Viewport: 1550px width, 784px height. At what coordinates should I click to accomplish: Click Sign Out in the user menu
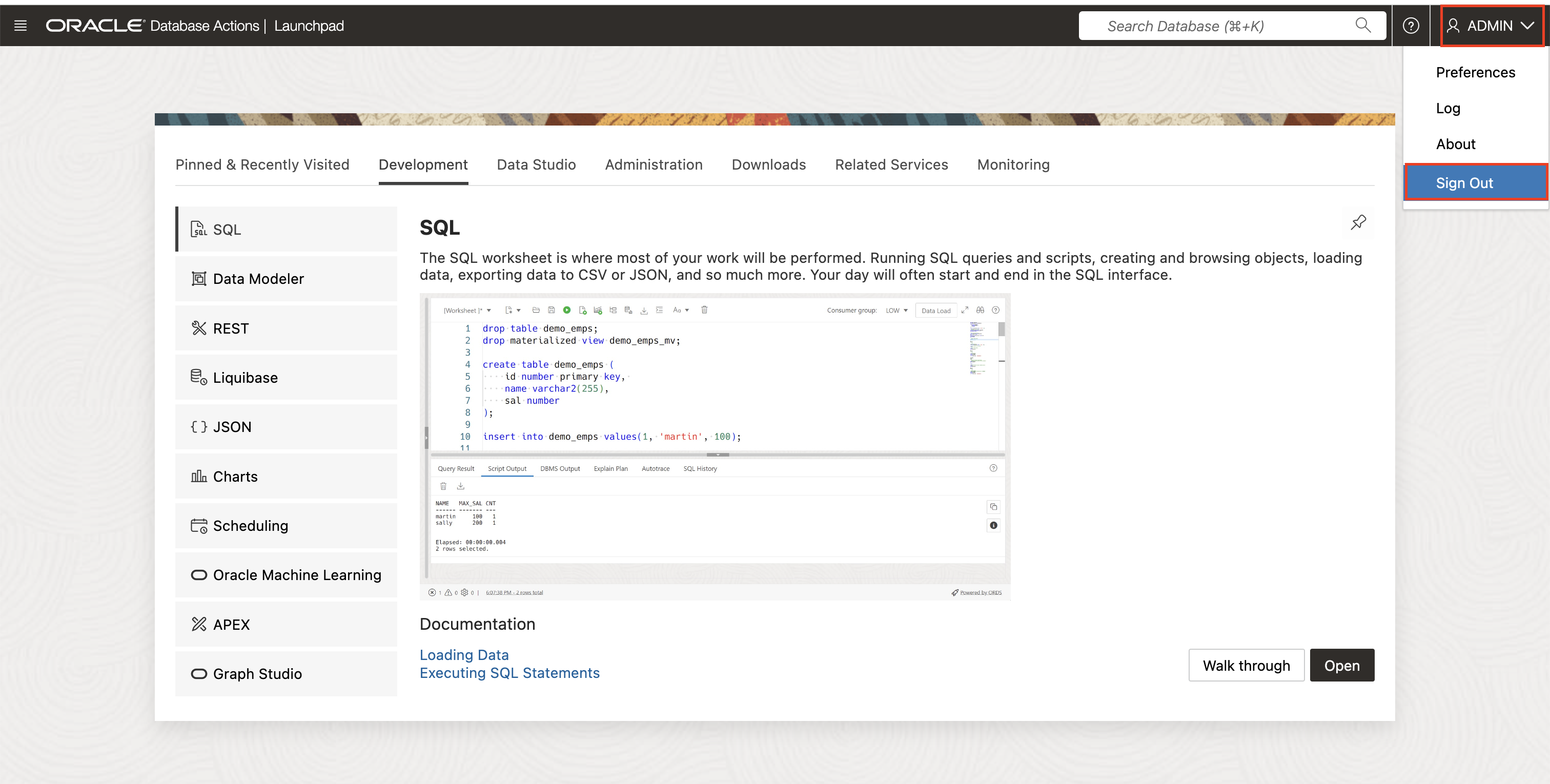pos(1475,182)
